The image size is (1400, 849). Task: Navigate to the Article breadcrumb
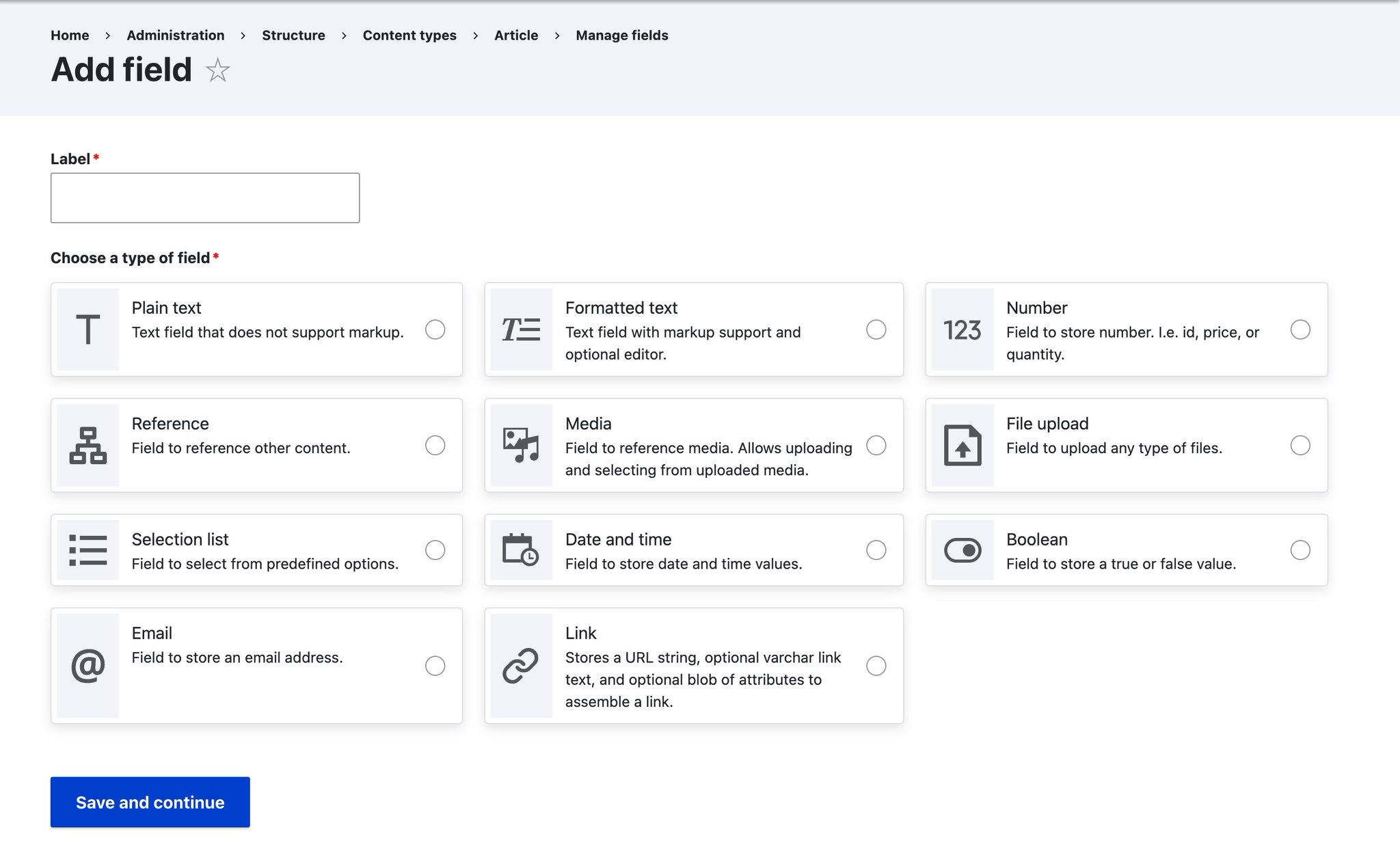(515, 35)
